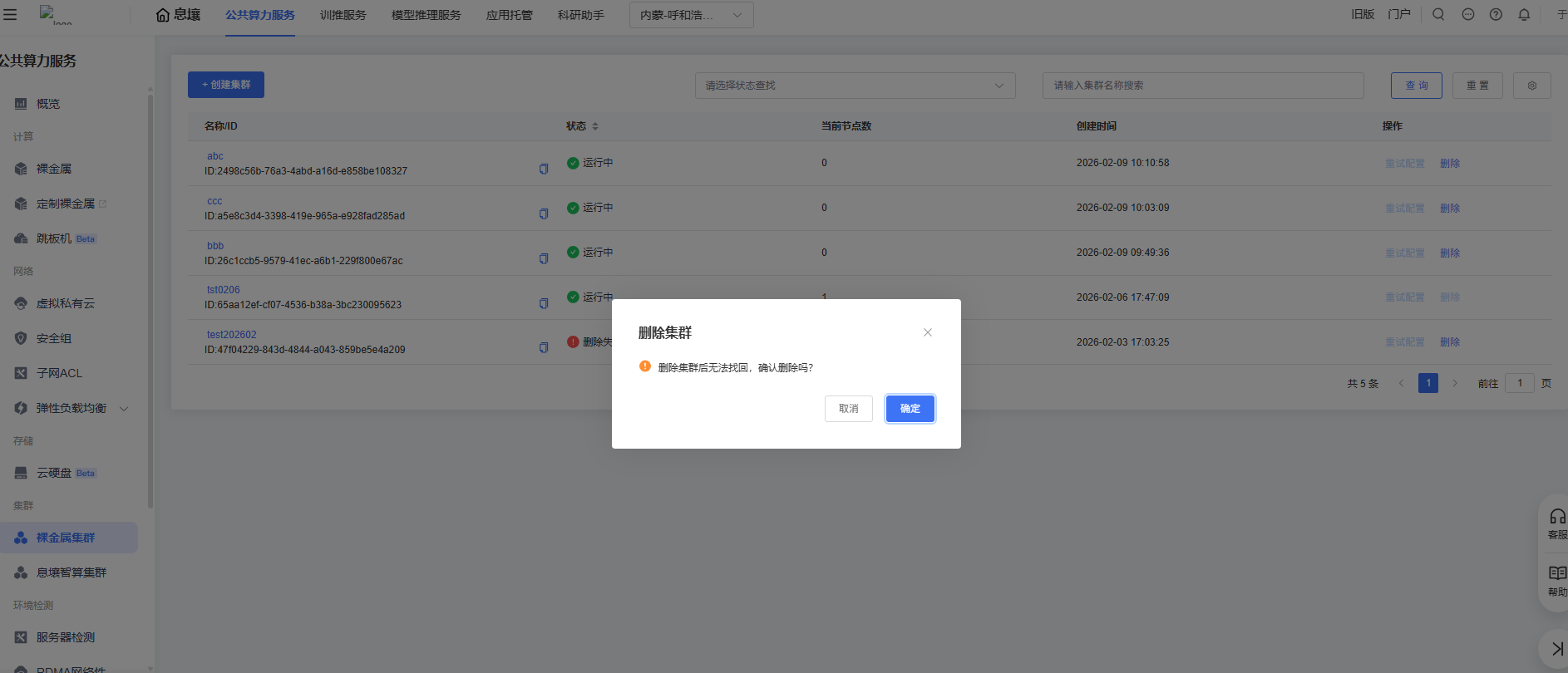Click the cluster name search field

[1202, 86]
